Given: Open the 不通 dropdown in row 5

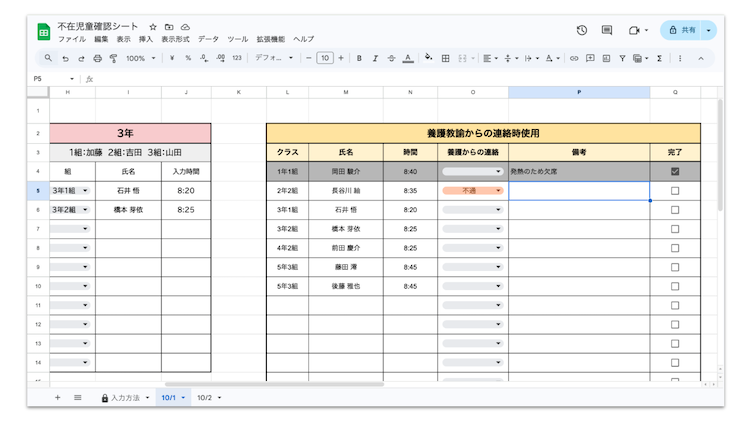Looking at the screenshot, I should (x=473, y=191).
